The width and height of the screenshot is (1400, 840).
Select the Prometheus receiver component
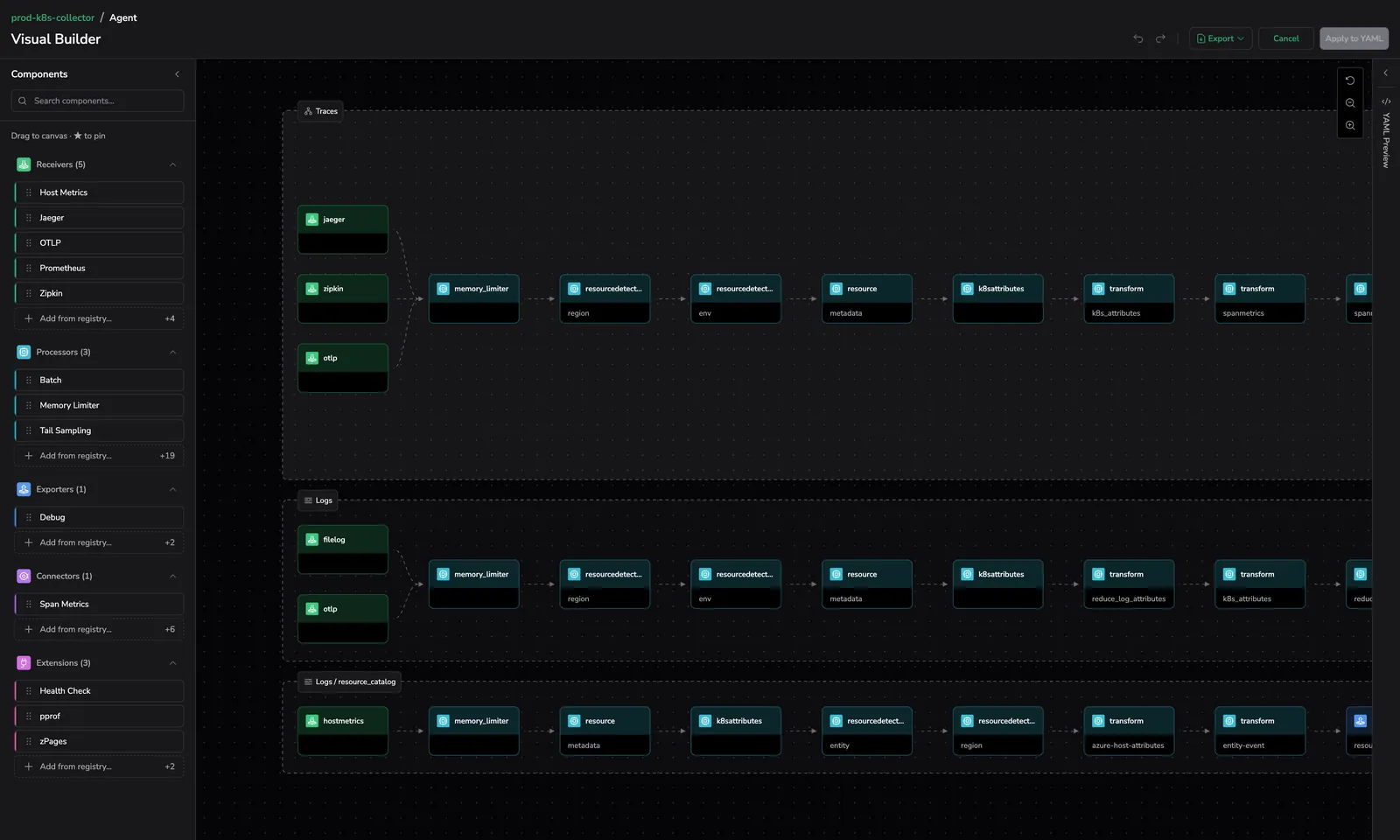[x=99, y=269]
